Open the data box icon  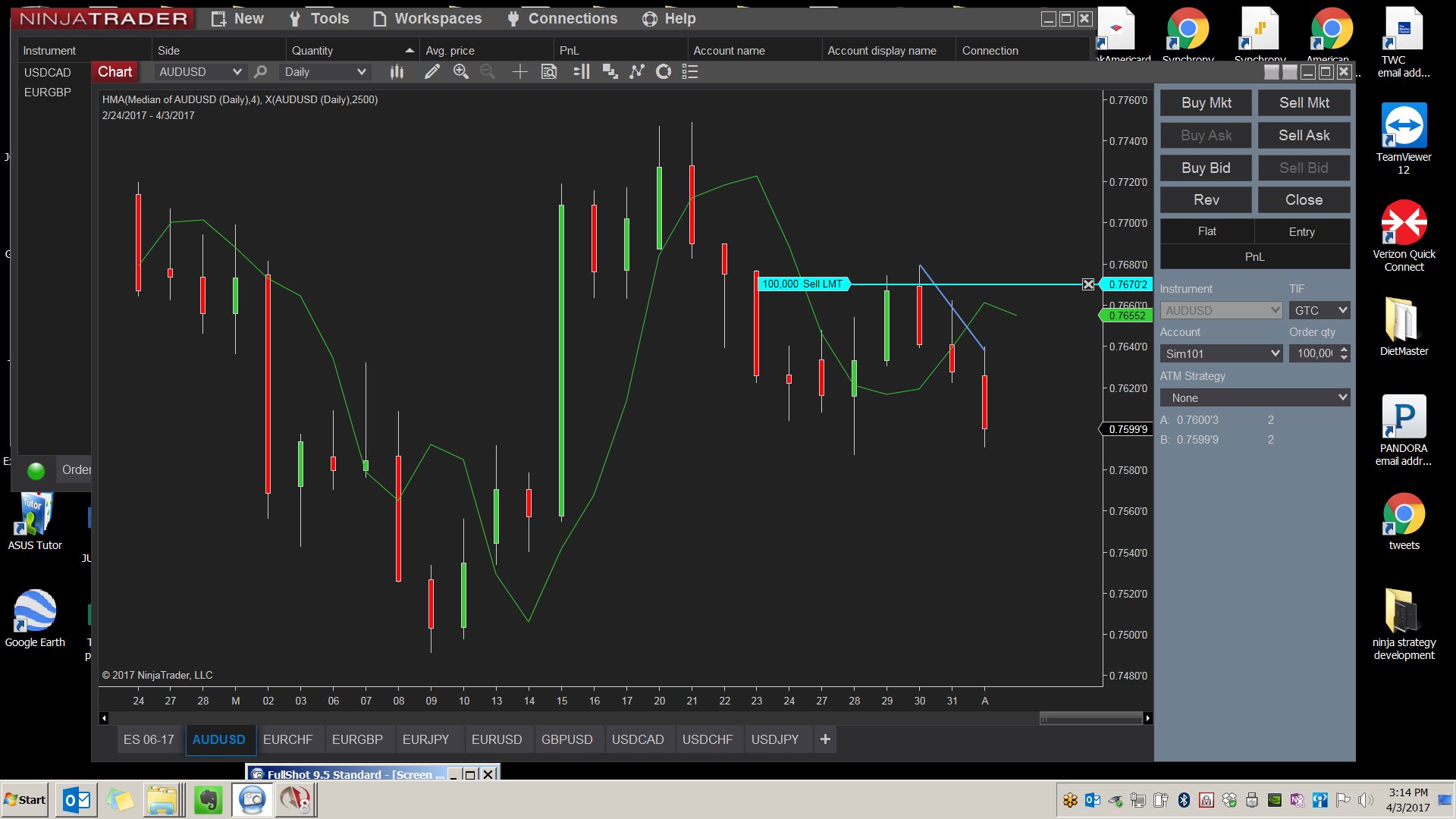549,71
